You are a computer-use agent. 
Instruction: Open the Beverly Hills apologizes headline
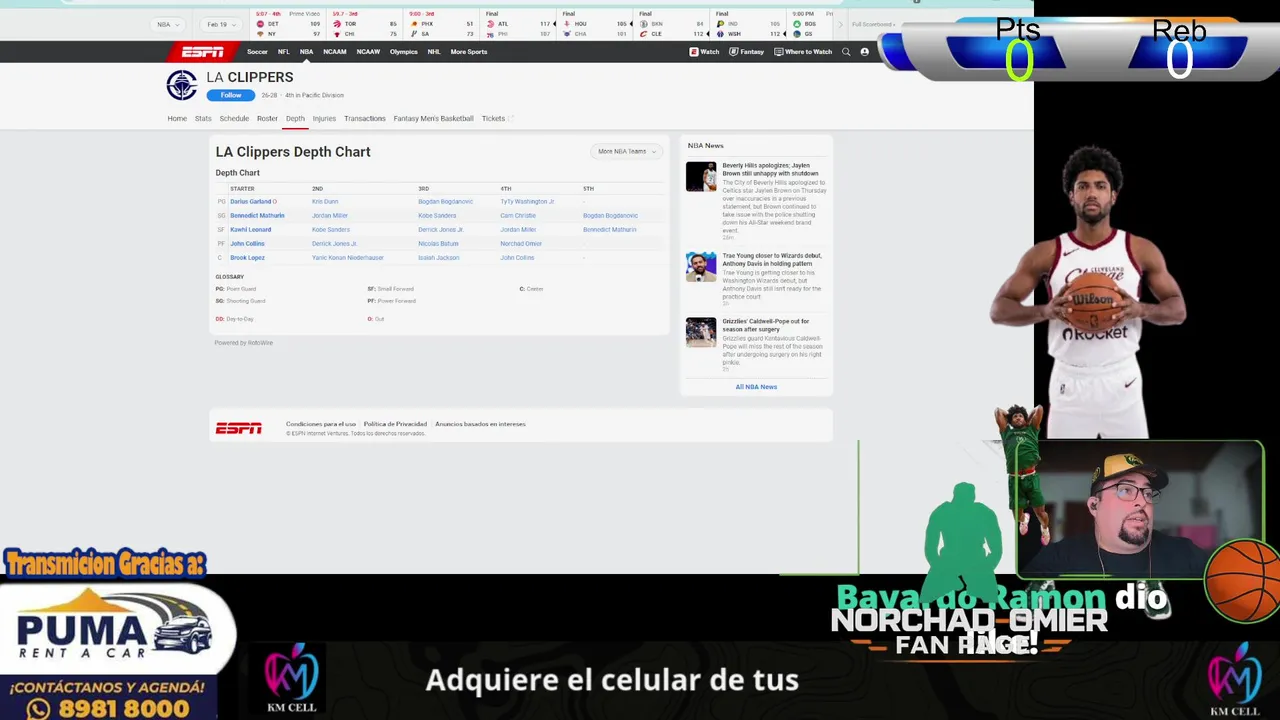click(x=770, y=169)
